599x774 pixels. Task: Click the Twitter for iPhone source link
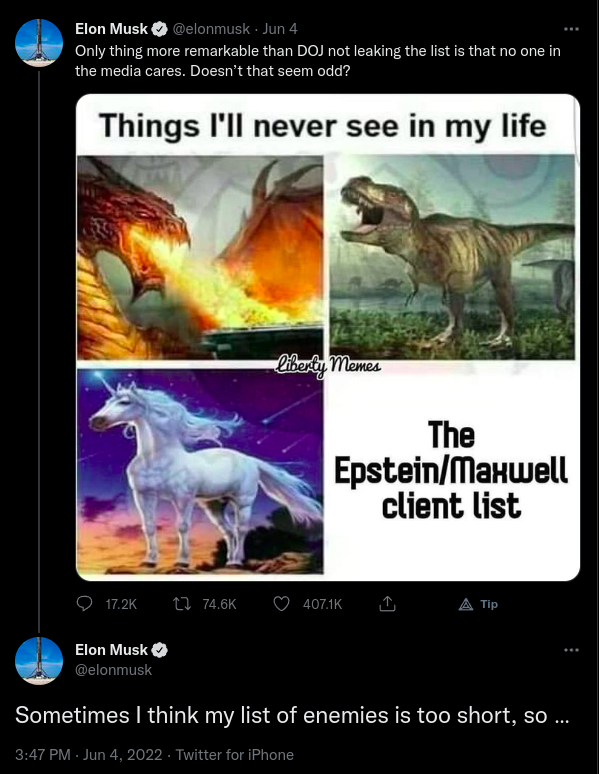click(x=235, y=755)
